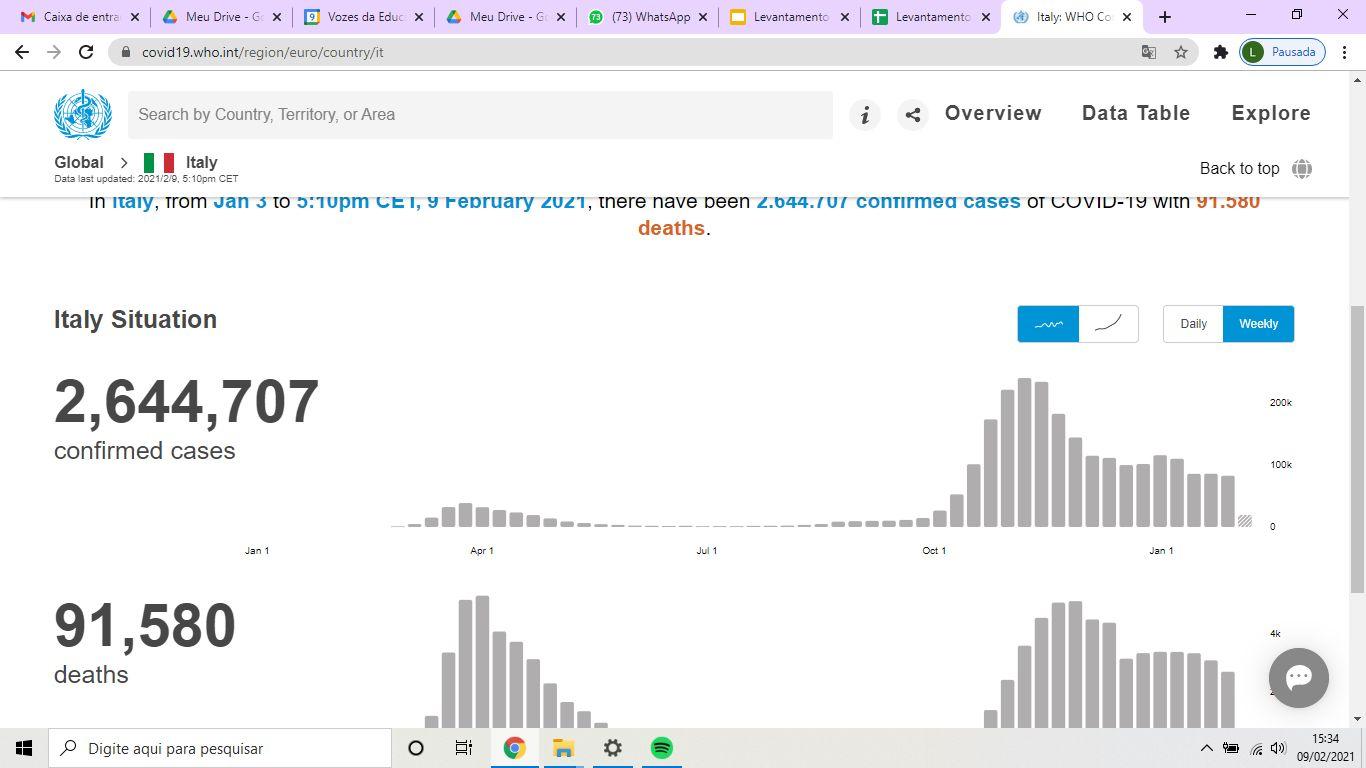Switch chart to cumulative curve view toggle
This screenshot has height=768, width=1366.
tap(1108, 324)
